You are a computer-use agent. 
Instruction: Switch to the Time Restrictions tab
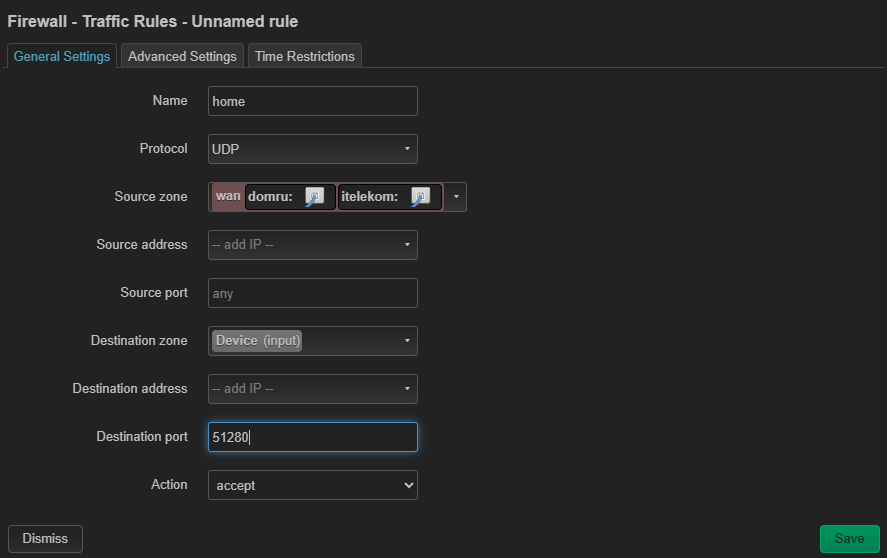(304, 56)
